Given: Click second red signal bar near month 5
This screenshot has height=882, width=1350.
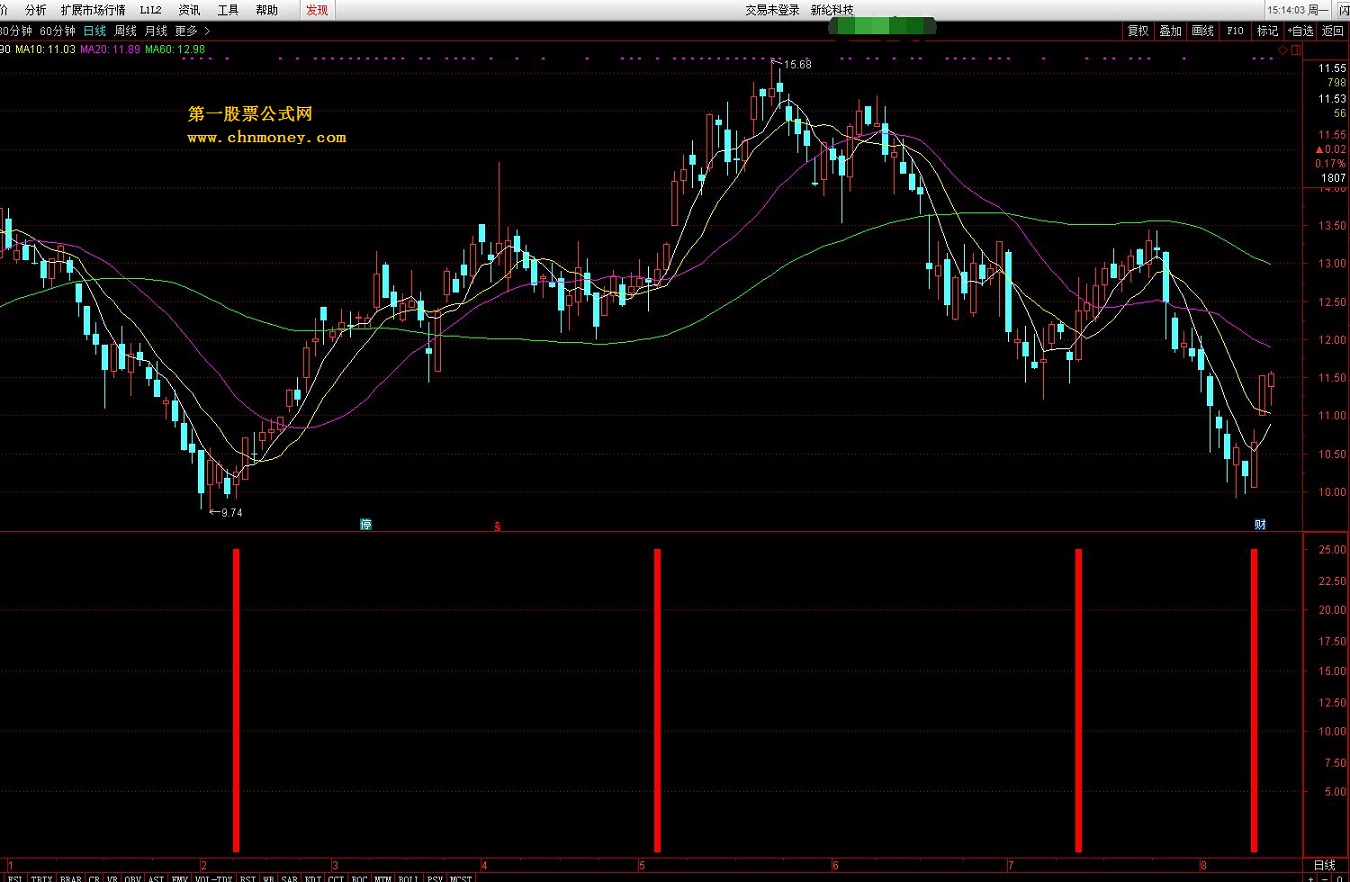Looking at the screenshot, I should (x=658, y=699).
